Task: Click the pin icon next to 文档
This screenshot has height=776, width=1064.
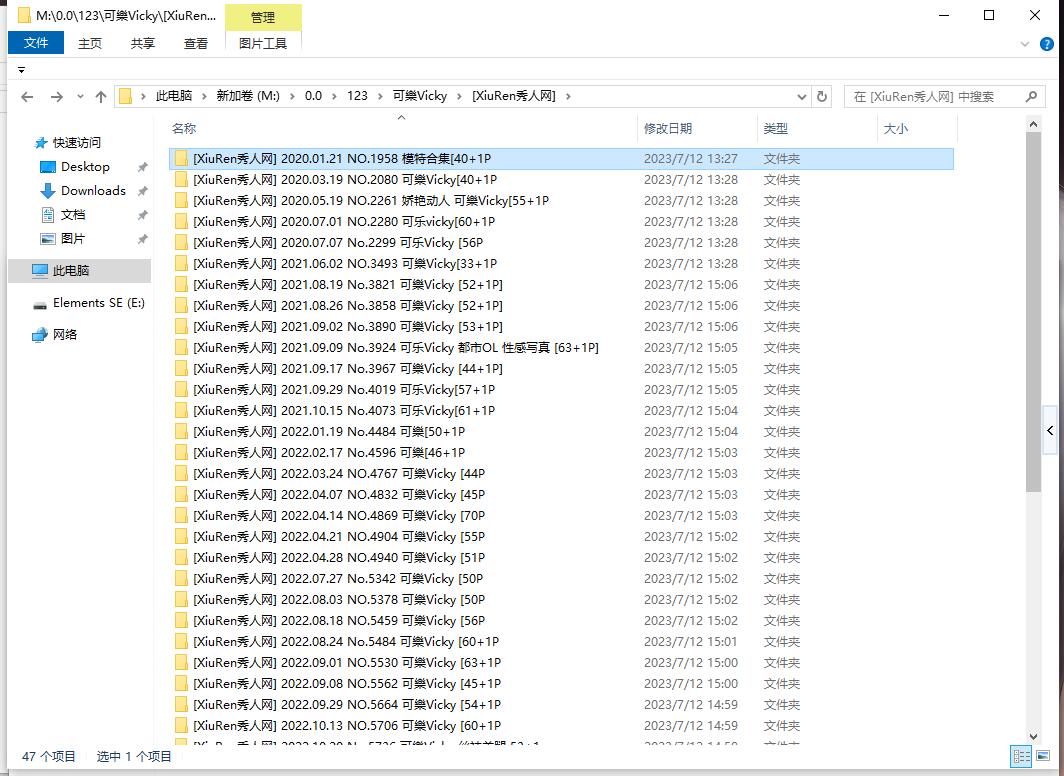Action: pos(142,215)
